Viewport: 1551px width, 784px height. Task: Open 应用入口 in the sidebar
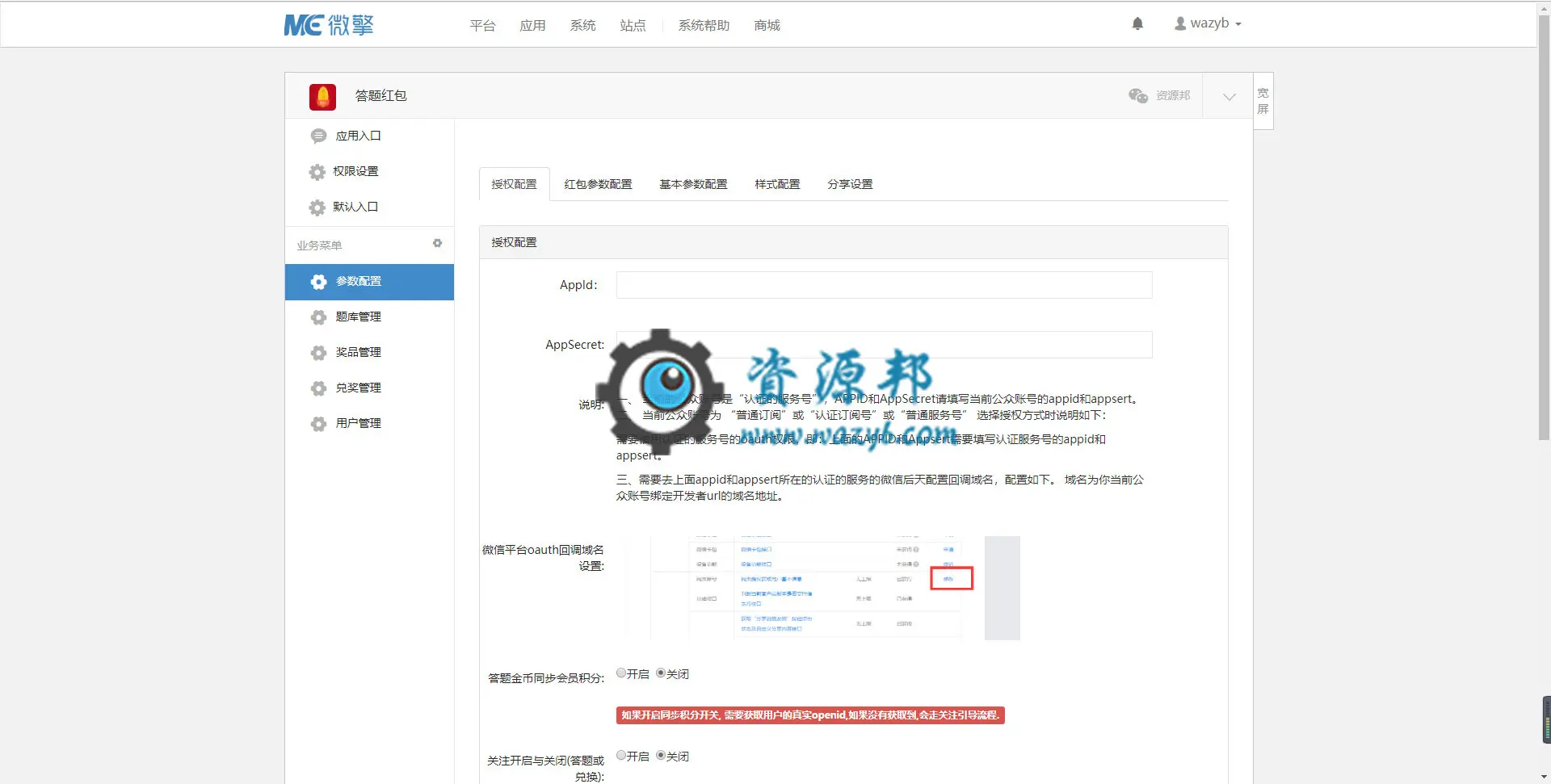(358, 136)
